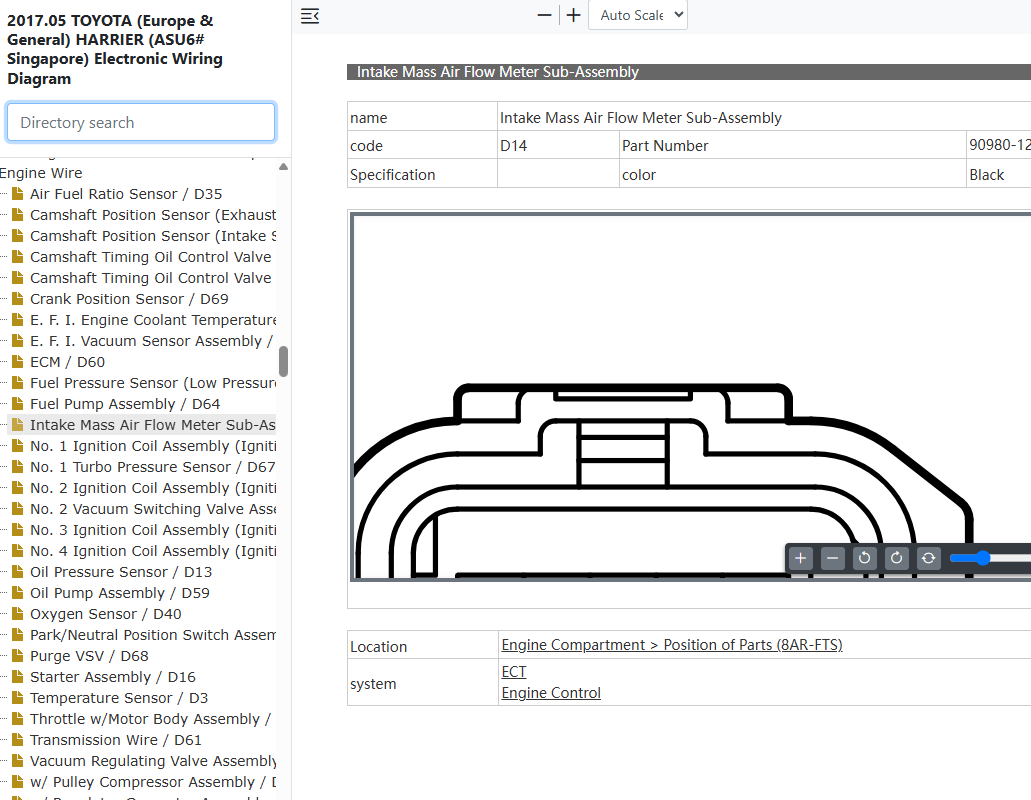Open the ECT system link
Screen dimensions: 1031x800
(x=514, y=672)
